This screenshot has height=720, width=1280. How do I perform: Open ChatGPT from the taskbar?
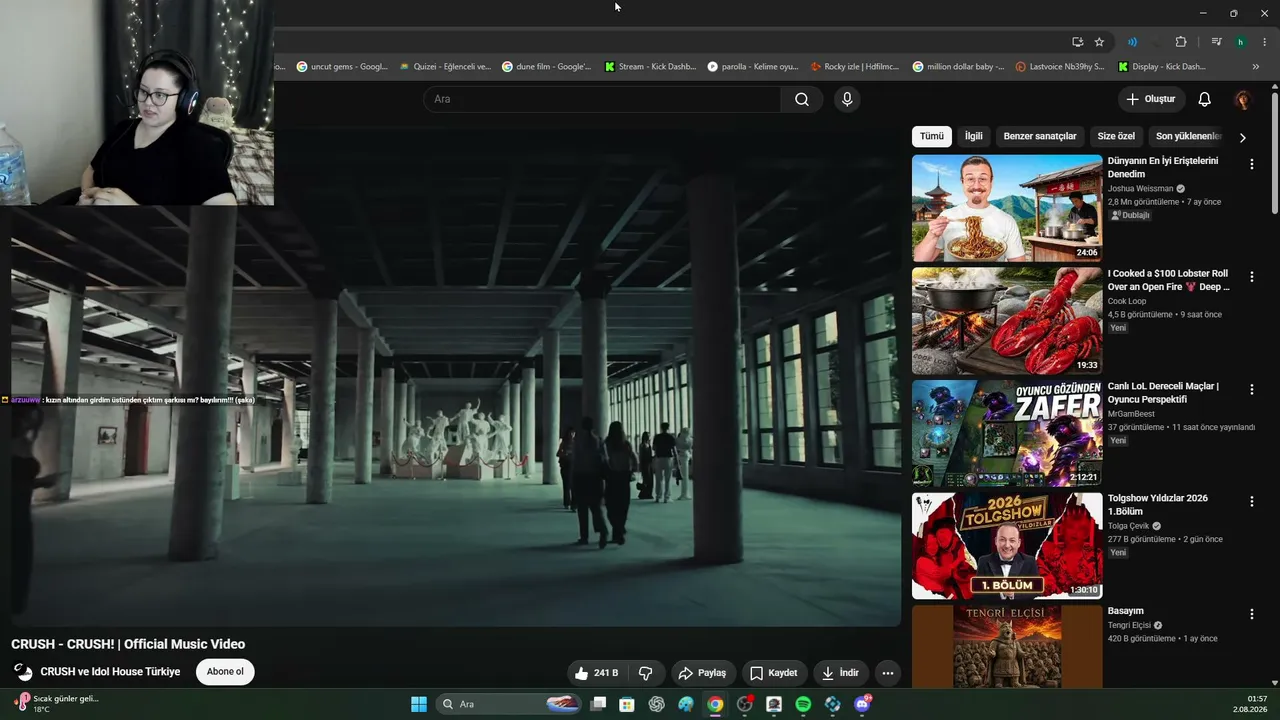coord(656,704)
